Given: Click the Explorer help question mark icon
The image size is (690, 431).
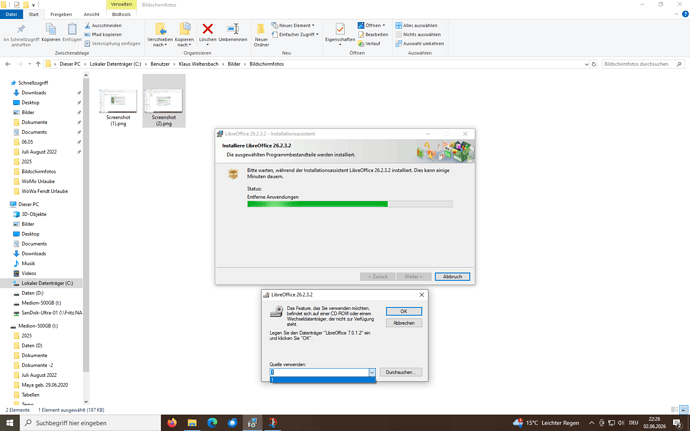Looking at the screenshot, I should click(x=685, y=14).
